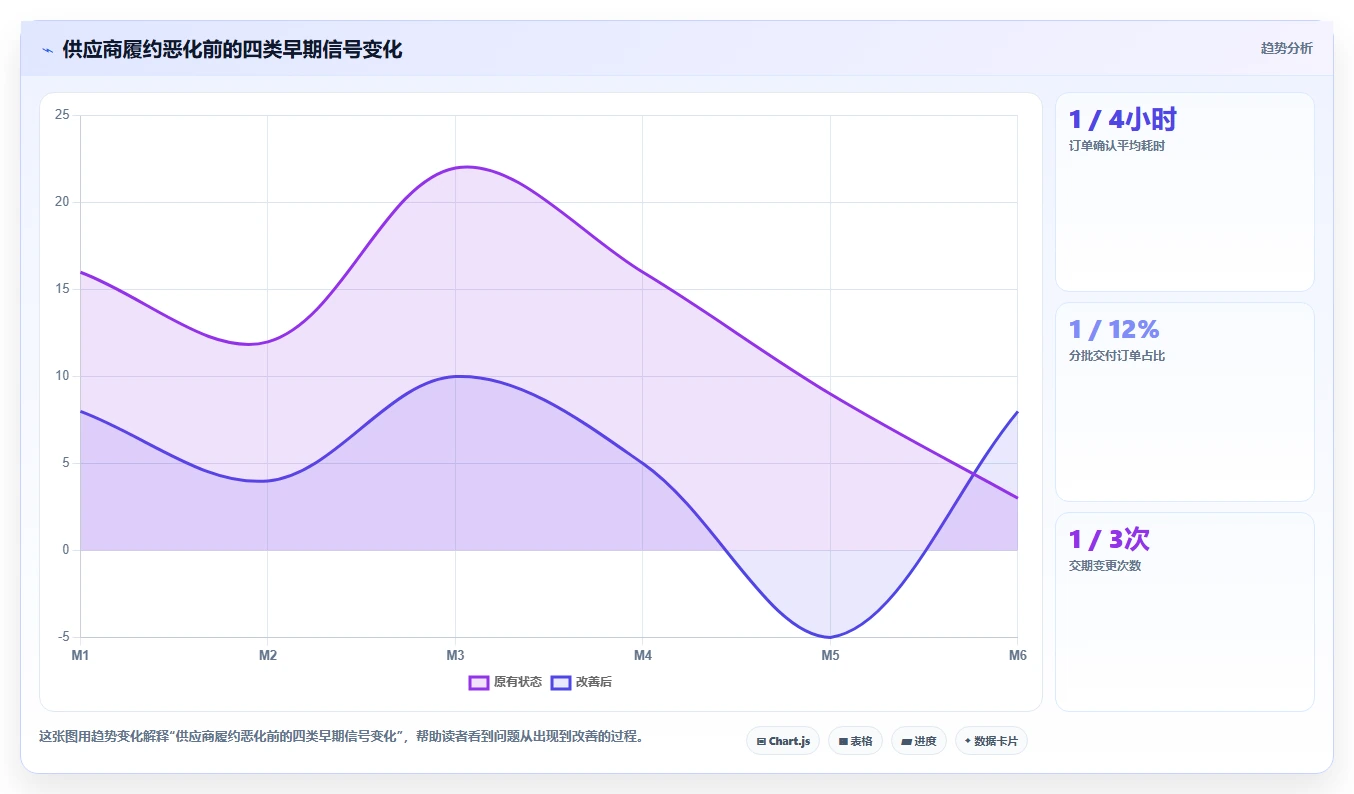
Task: Click the 进度 tag chip
Action: 918,741
